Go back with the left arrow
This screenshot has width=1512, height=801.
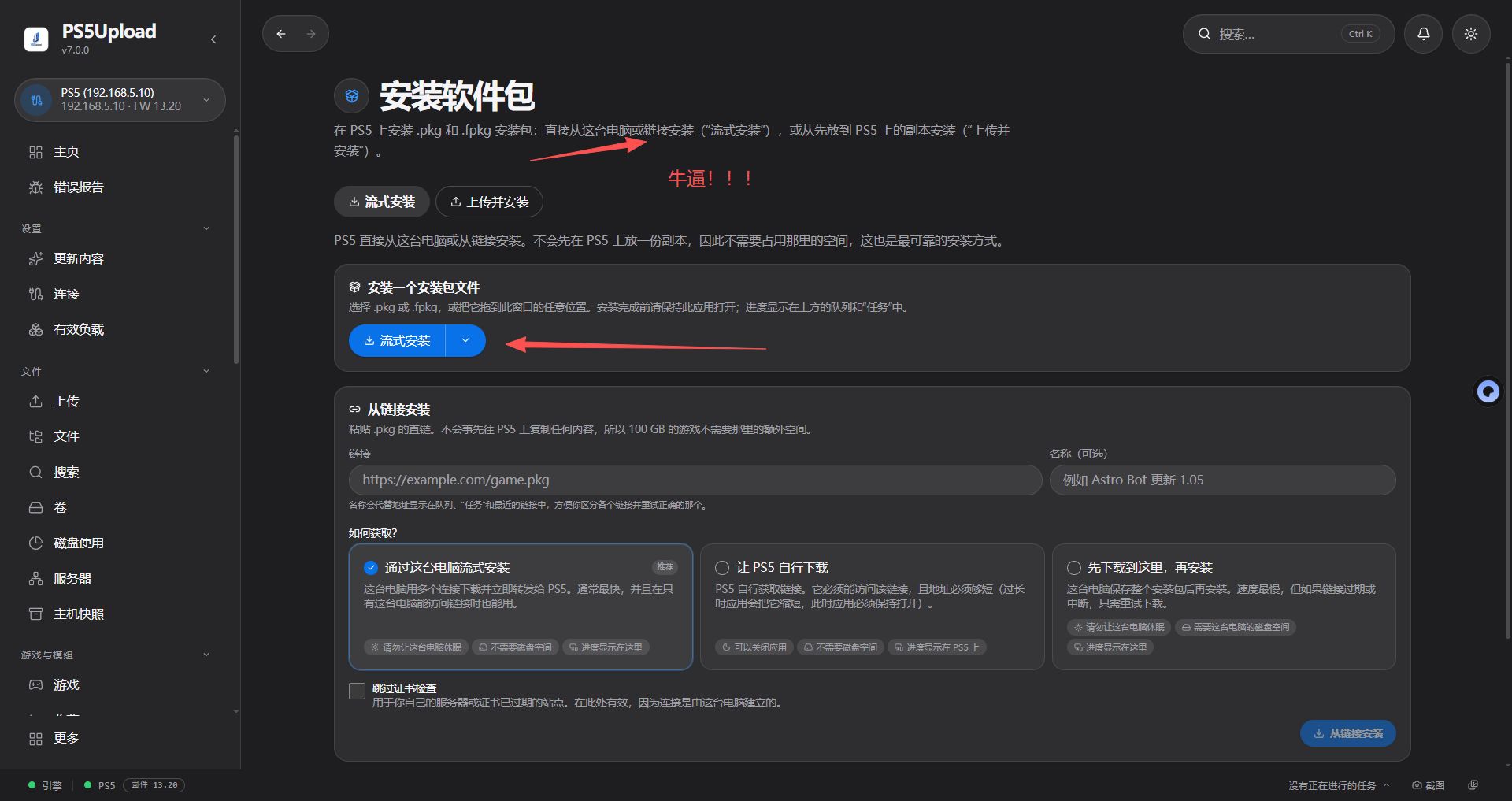point(281,34)
